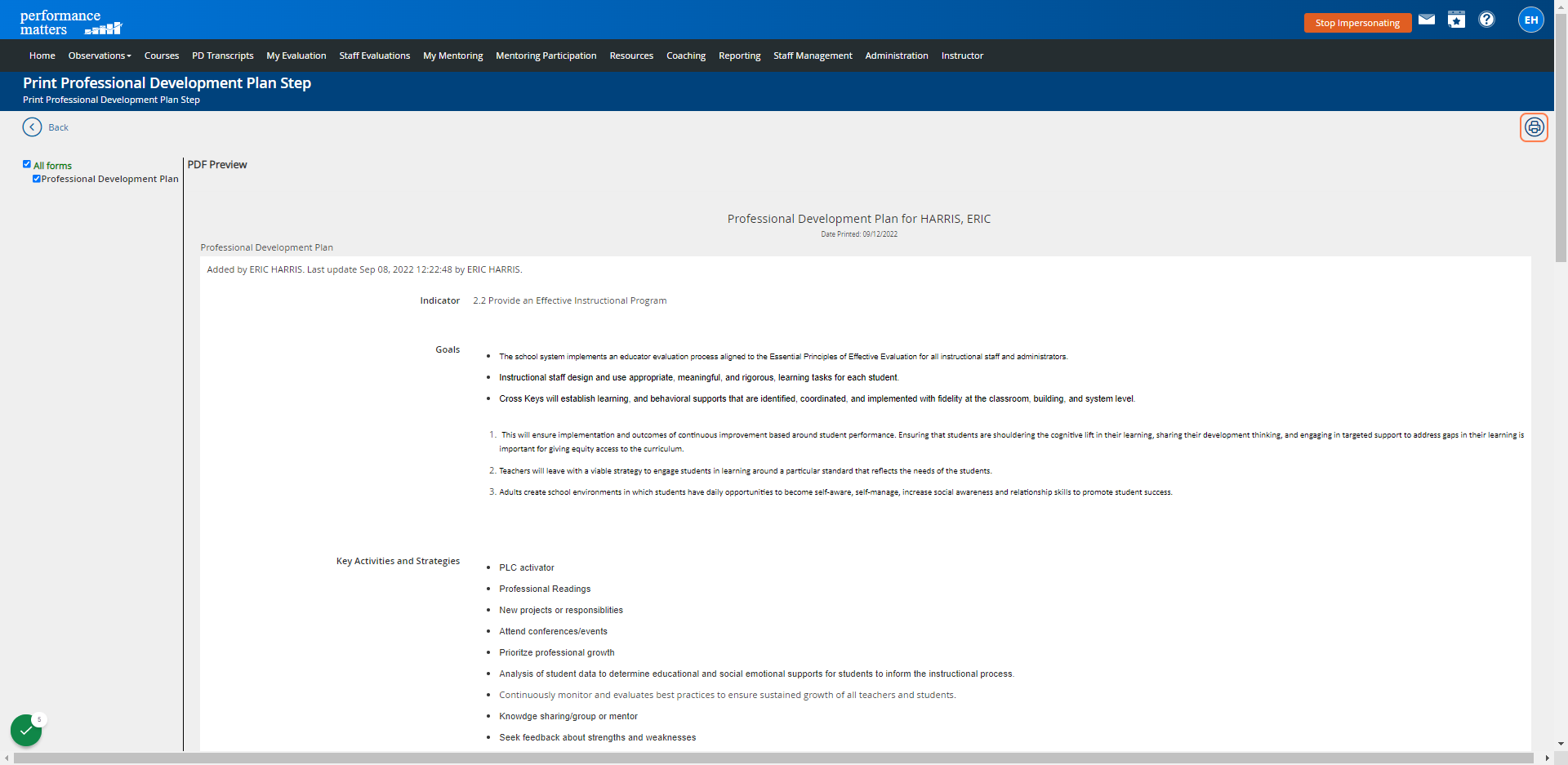1568x765 pixels.
Task: Open the Instructor menu item
Action: tap(962, 56)
